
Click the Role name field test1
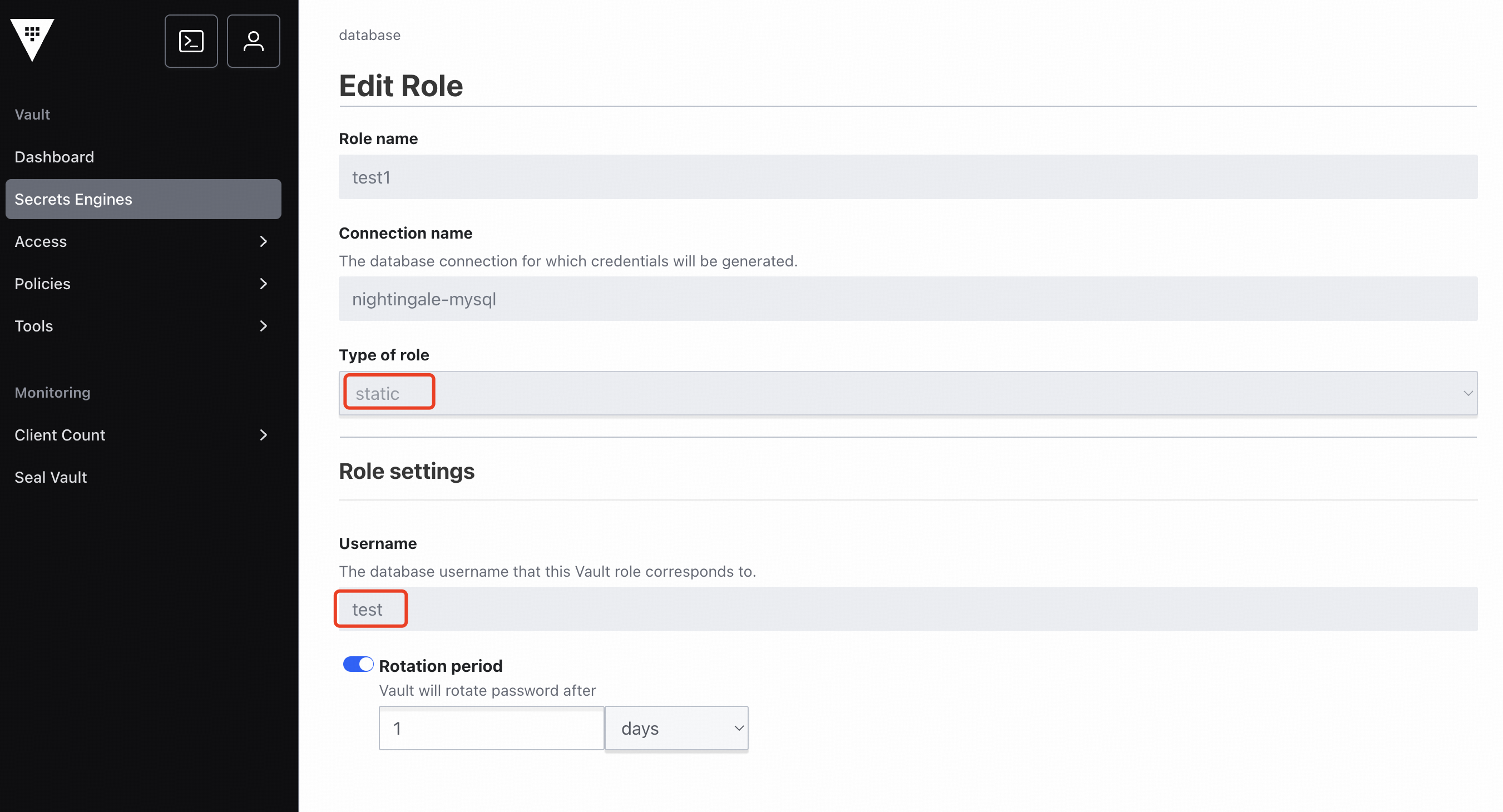click(907, 177)
